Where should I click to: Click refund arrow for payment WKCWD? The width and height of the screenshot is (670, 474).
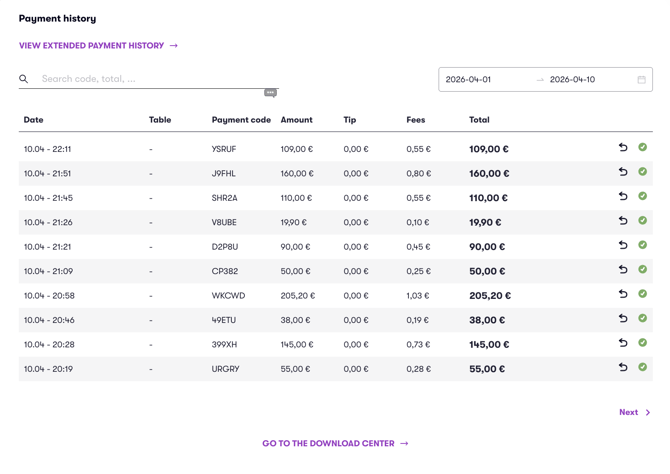click(x=623, y=294)
